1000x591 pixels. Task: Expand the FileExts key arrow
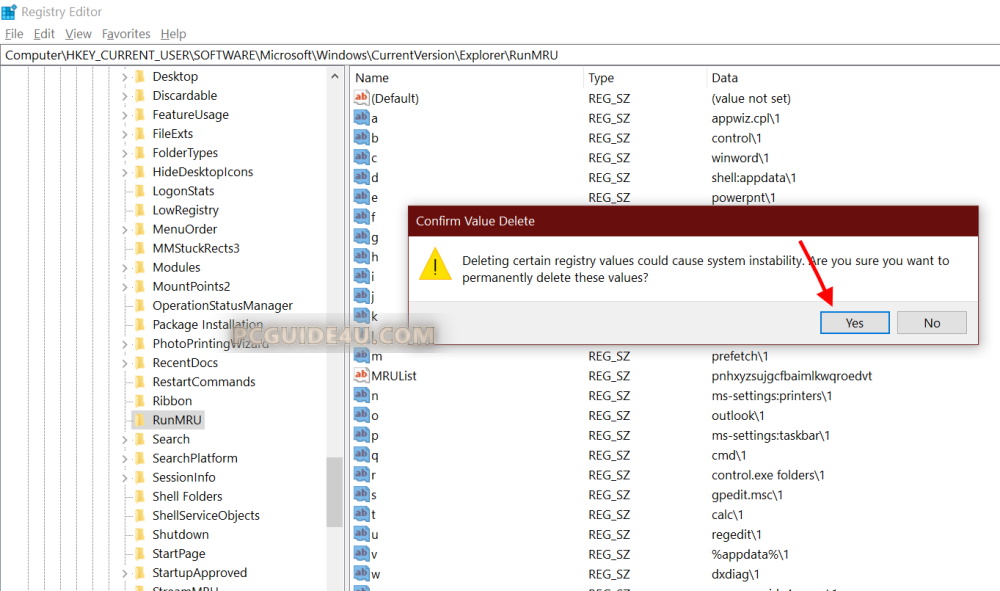(125, 134)
